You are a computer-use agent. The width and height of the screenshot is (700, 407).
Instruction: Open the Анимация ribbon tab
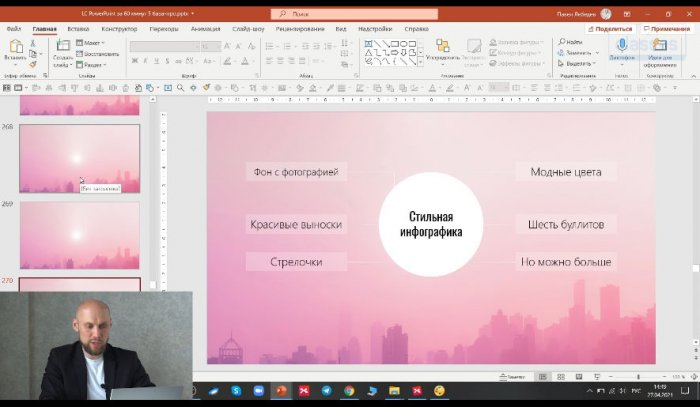pyautogui.click(x=205, y=29)
